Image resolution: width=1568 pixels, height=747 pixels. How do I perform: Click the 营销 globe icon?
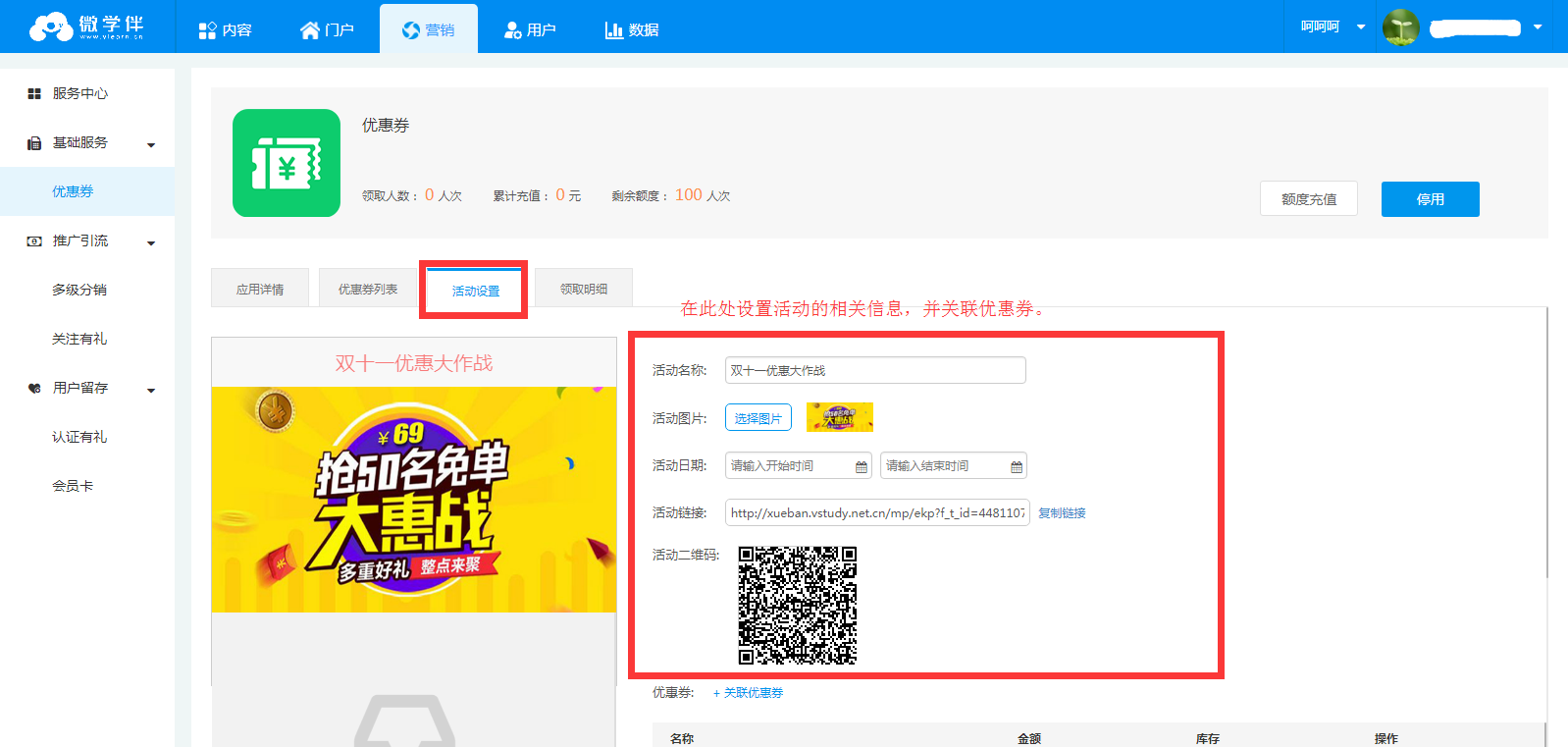pyautogui.click(x=411, y=30)
